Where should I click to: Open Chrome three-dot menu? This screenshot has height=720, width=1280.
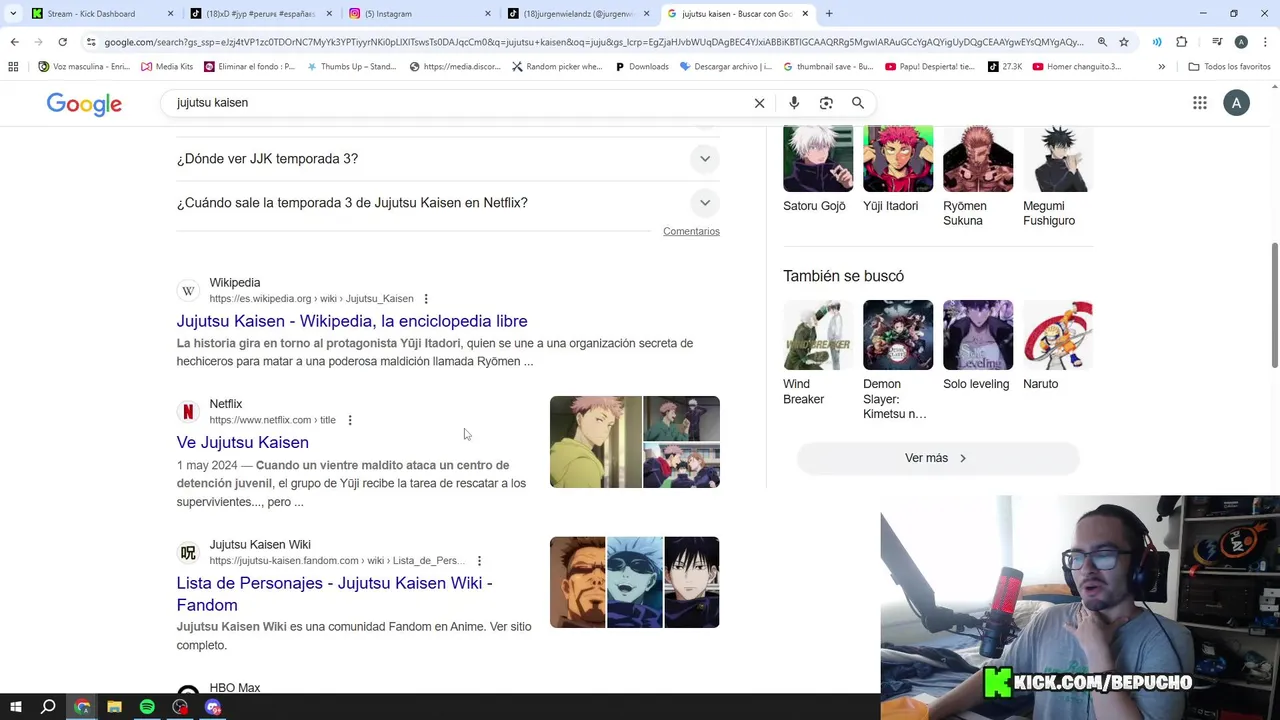point(1264,42)
